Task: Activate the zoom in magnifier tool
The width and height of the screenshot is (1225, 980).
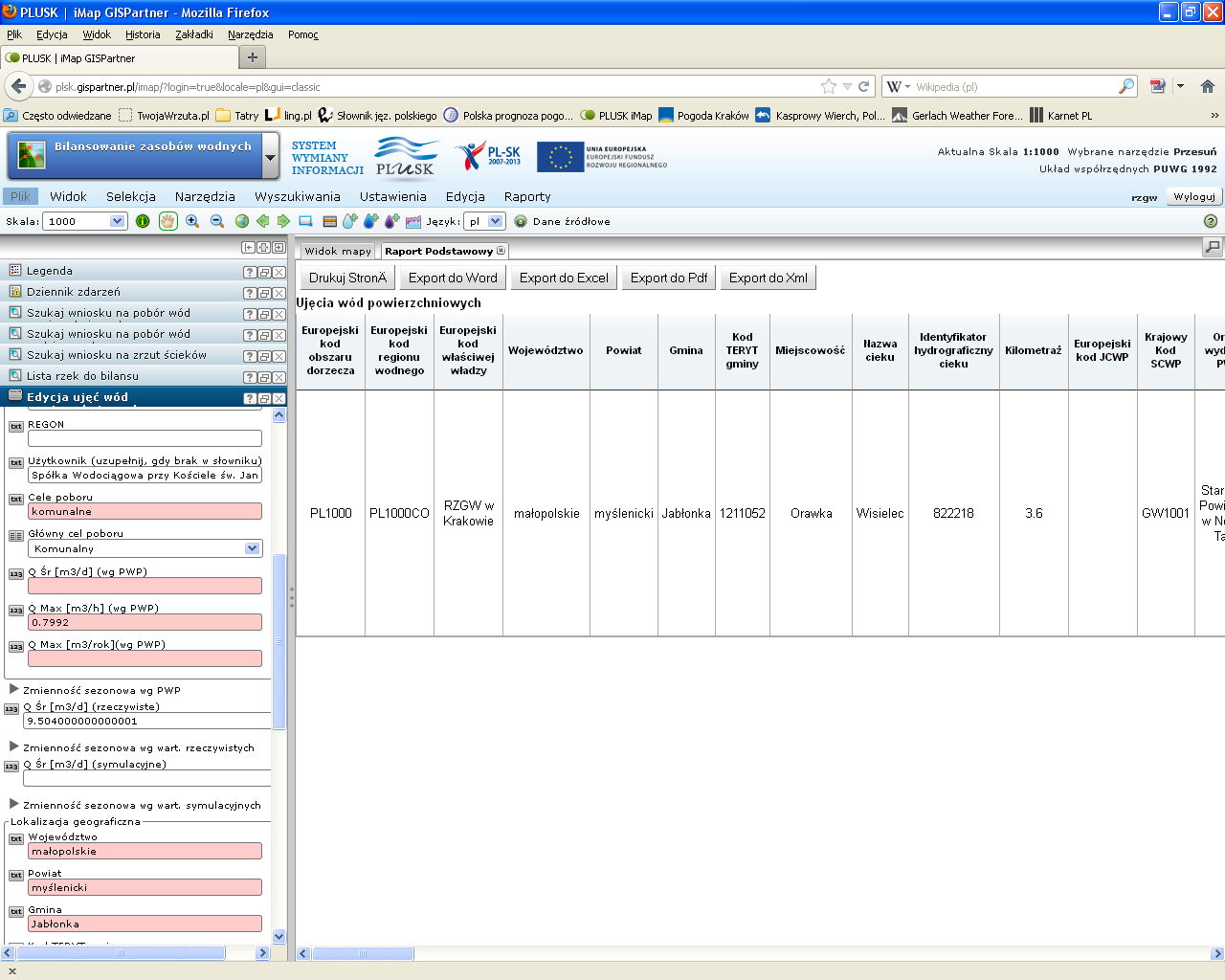Action: (x=192, y=221)
